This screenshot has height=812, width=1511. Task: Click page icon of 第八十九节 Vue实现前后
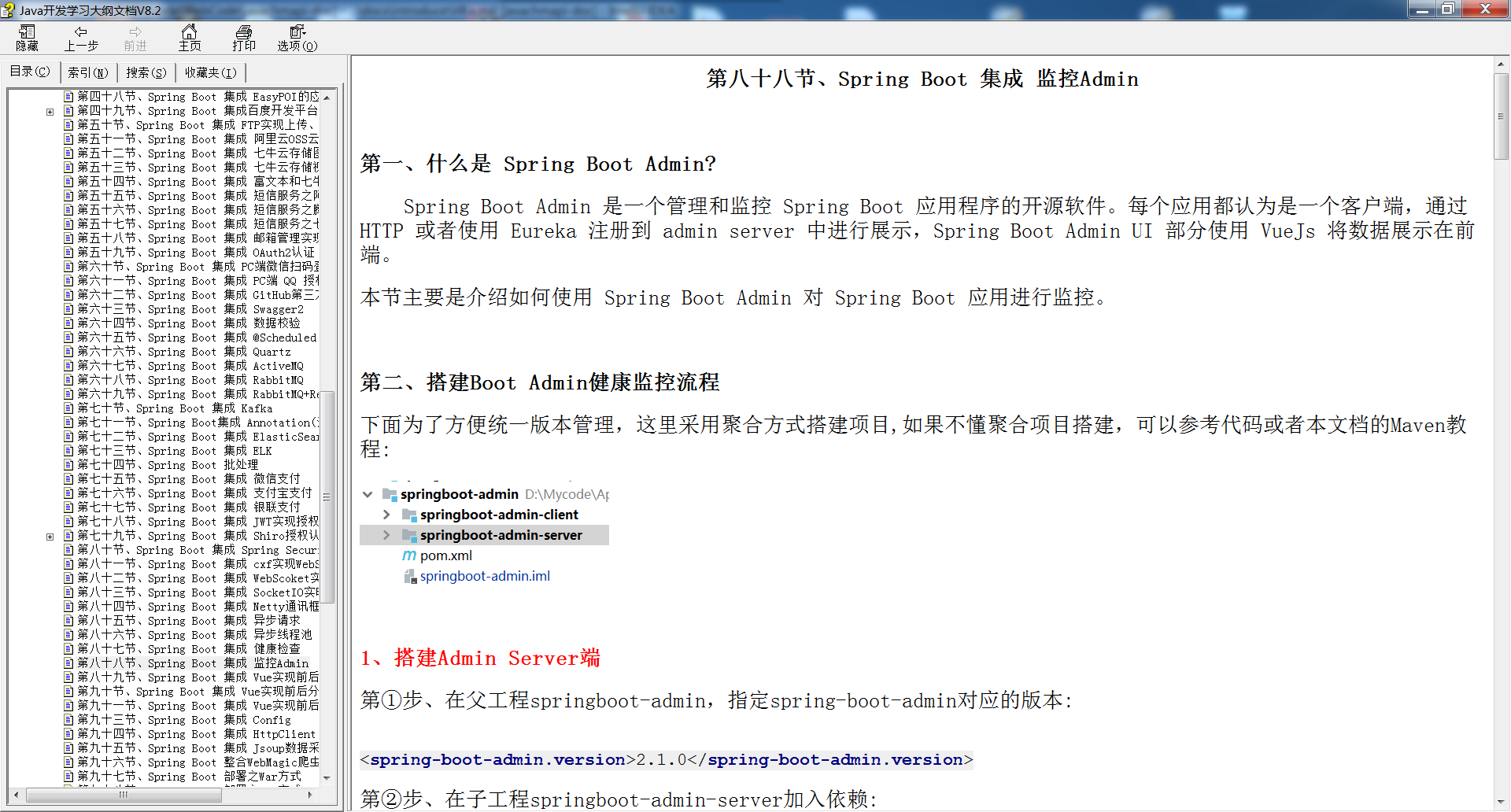[x=68, y=677]
